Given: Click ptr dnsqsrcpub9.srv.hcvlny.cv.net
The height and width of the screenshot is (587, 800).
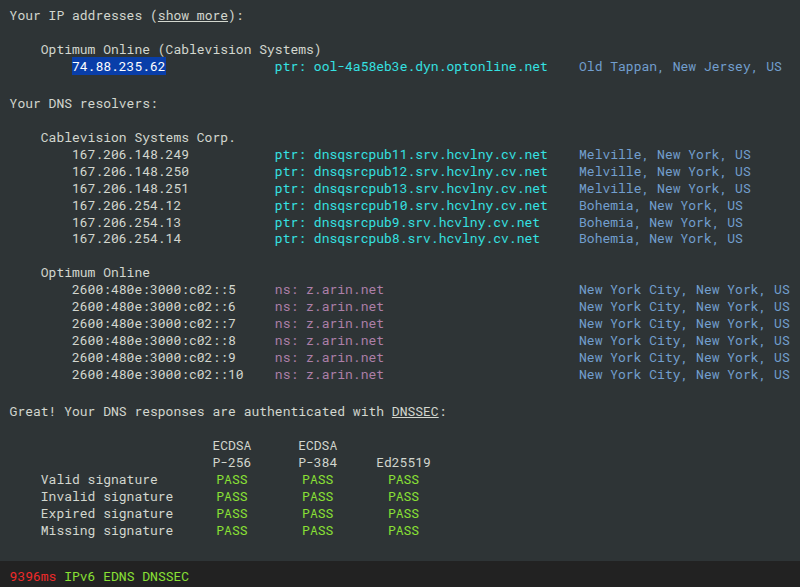Looking at the screenshot, I should pyautogui.click(x=407, y=223).
